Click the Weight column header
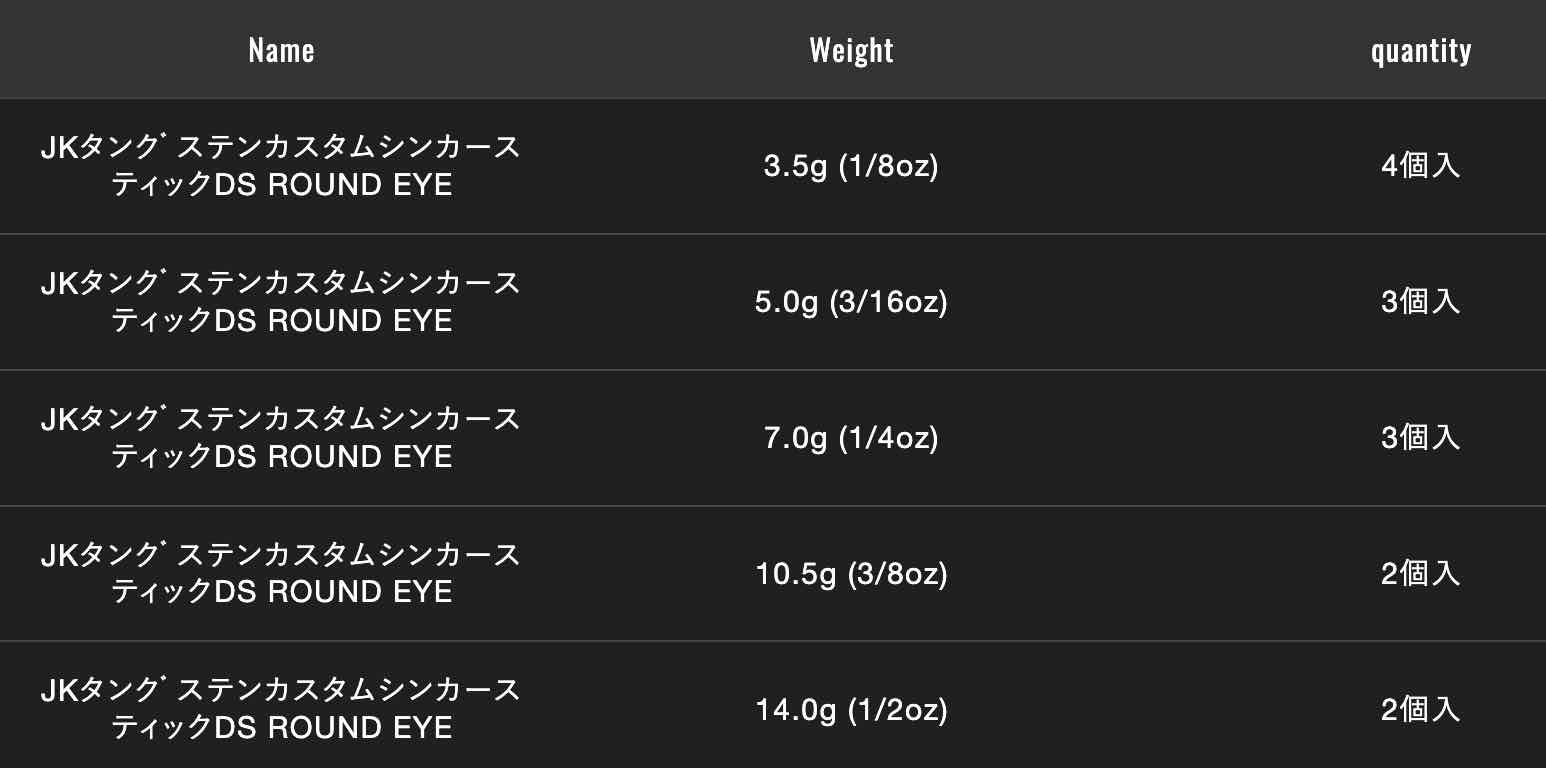Screen dimensions: 1546x768 pos(851,50)
